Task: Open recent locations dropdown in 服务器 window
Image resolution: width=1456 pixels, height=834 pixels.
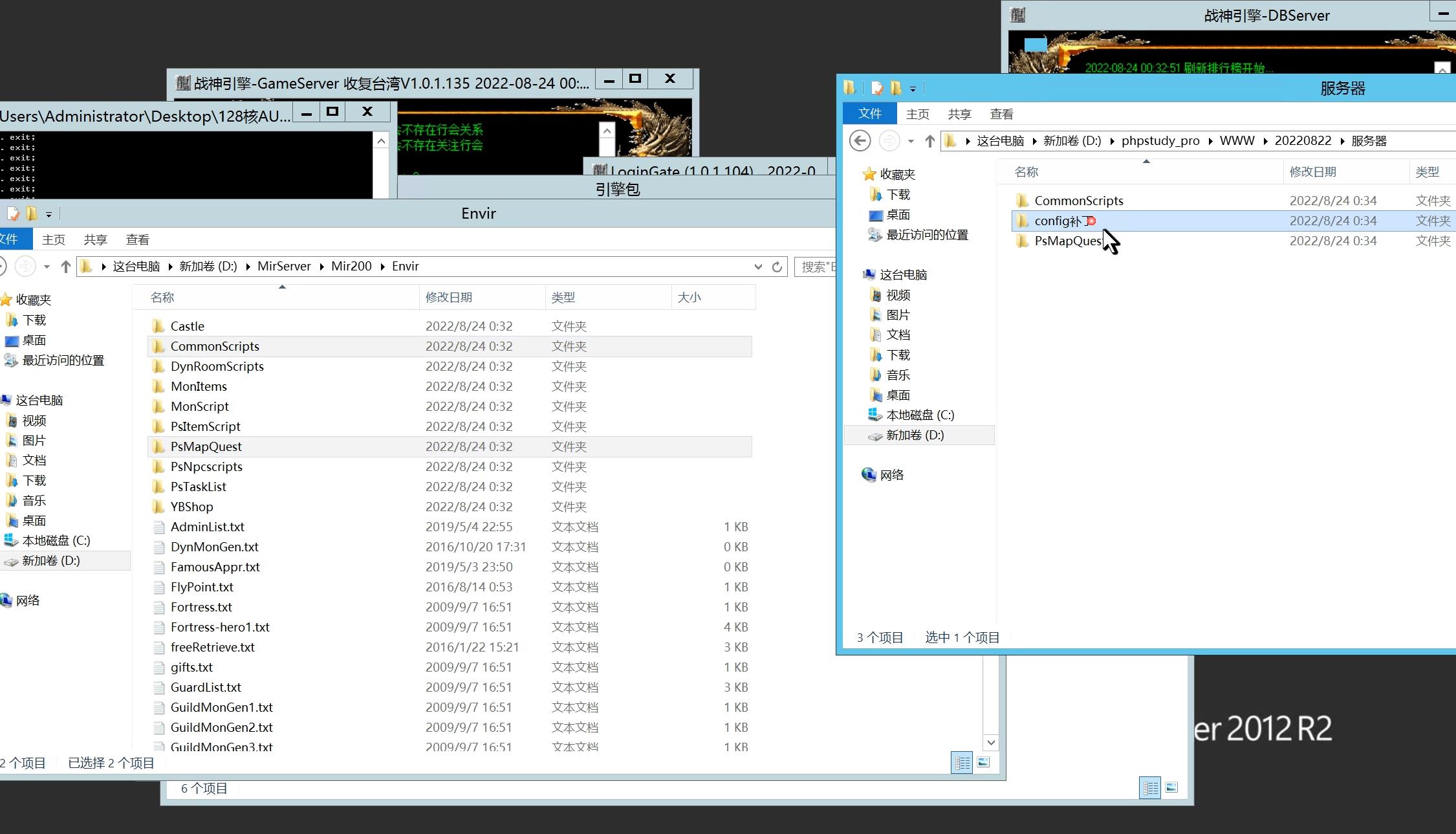Action: coord(911,141)
